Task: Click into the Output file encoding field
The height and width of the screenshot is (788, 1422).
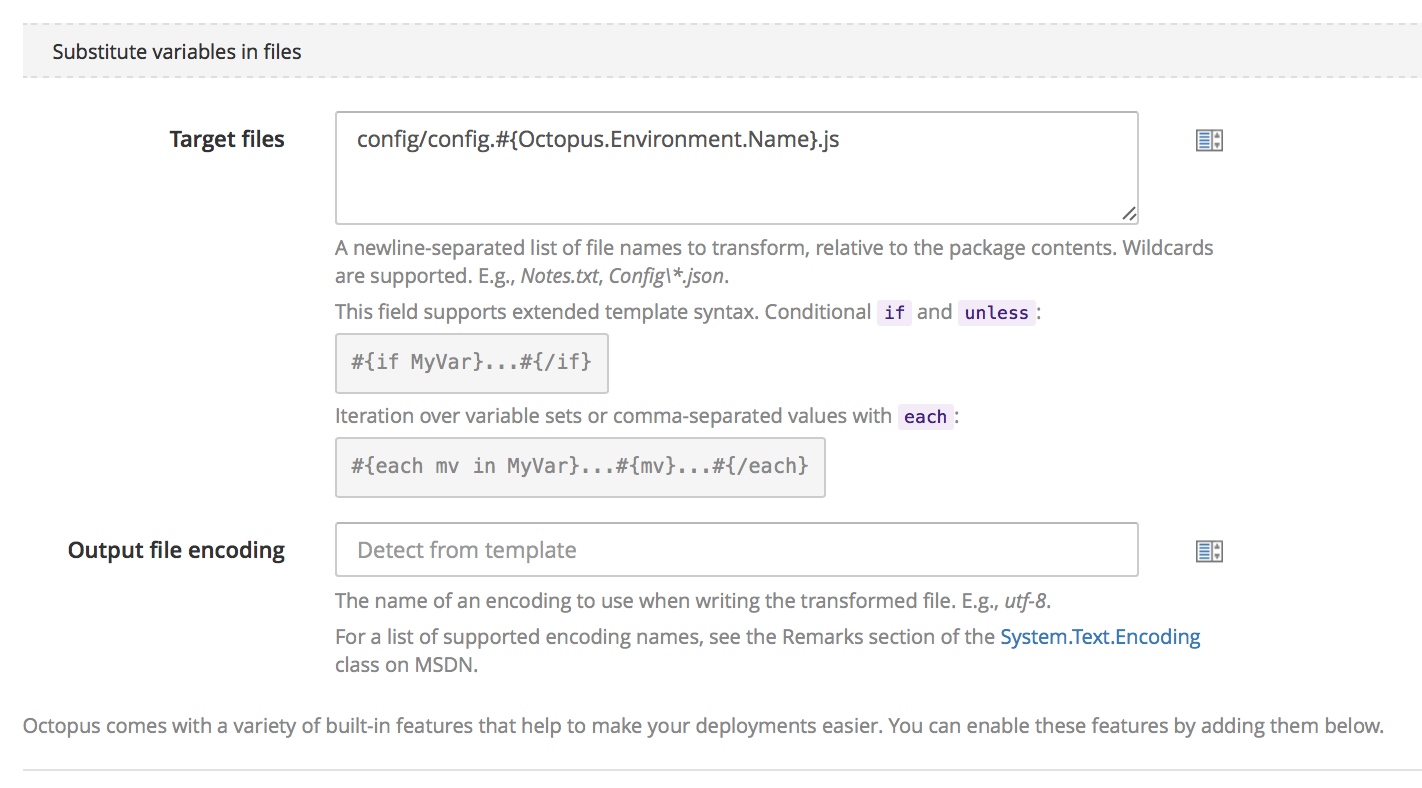Action: (736, 550)
